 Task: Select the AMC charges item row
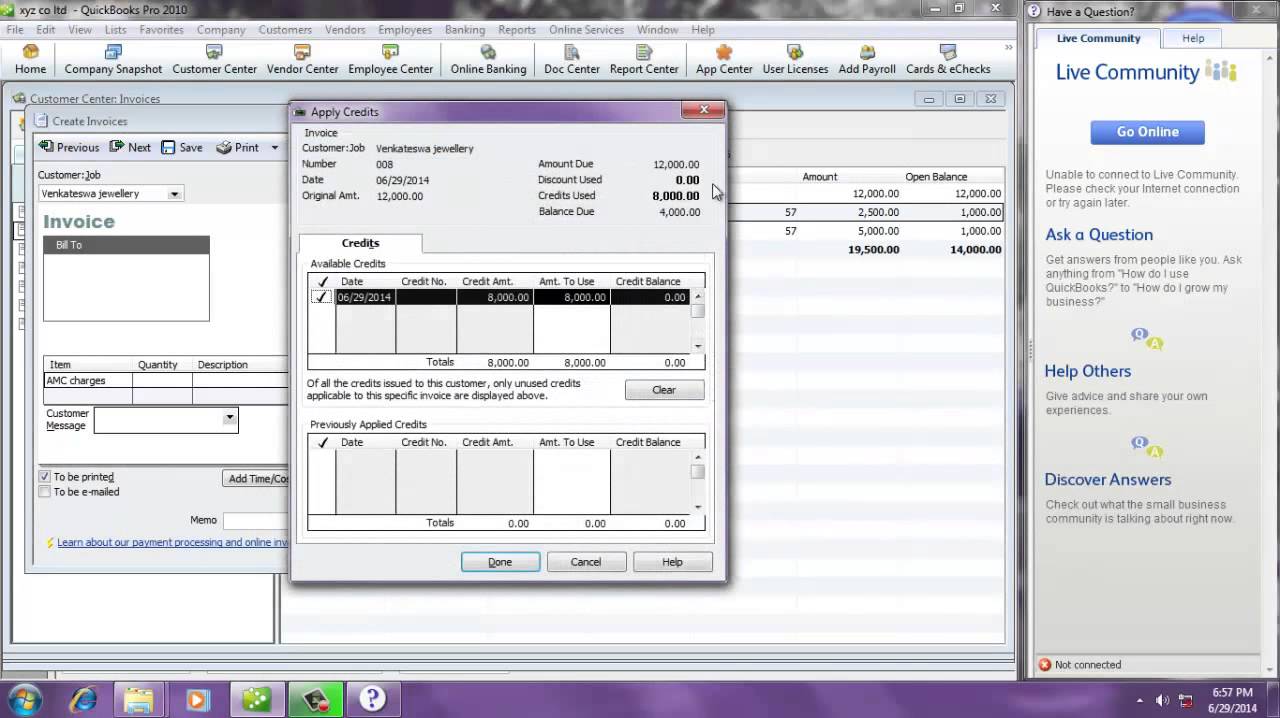[x=166, y=380]
